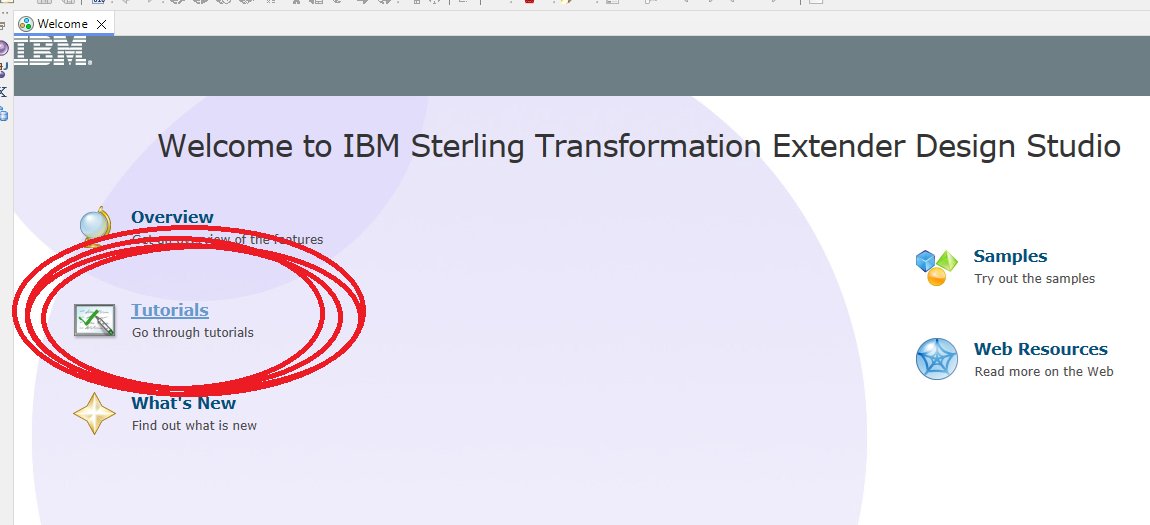Click the Samples colored shapes icon
Viewport: 1150px width, 525px height.
point(937,268)
